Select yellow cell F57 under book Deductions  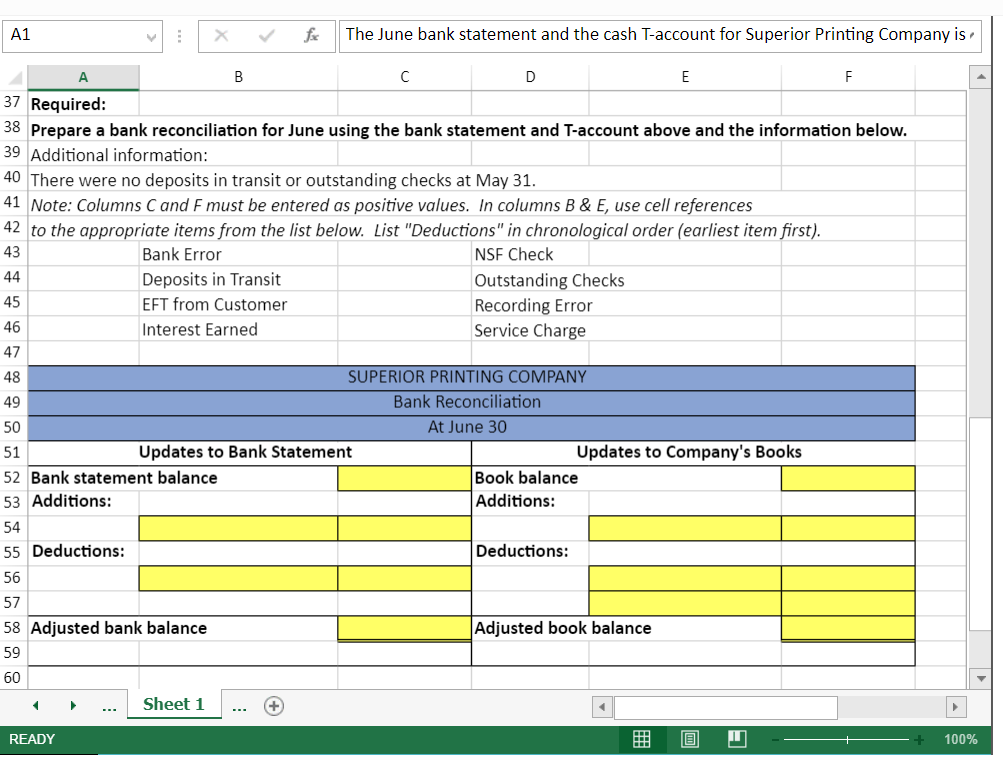click(x=848, y=603)
